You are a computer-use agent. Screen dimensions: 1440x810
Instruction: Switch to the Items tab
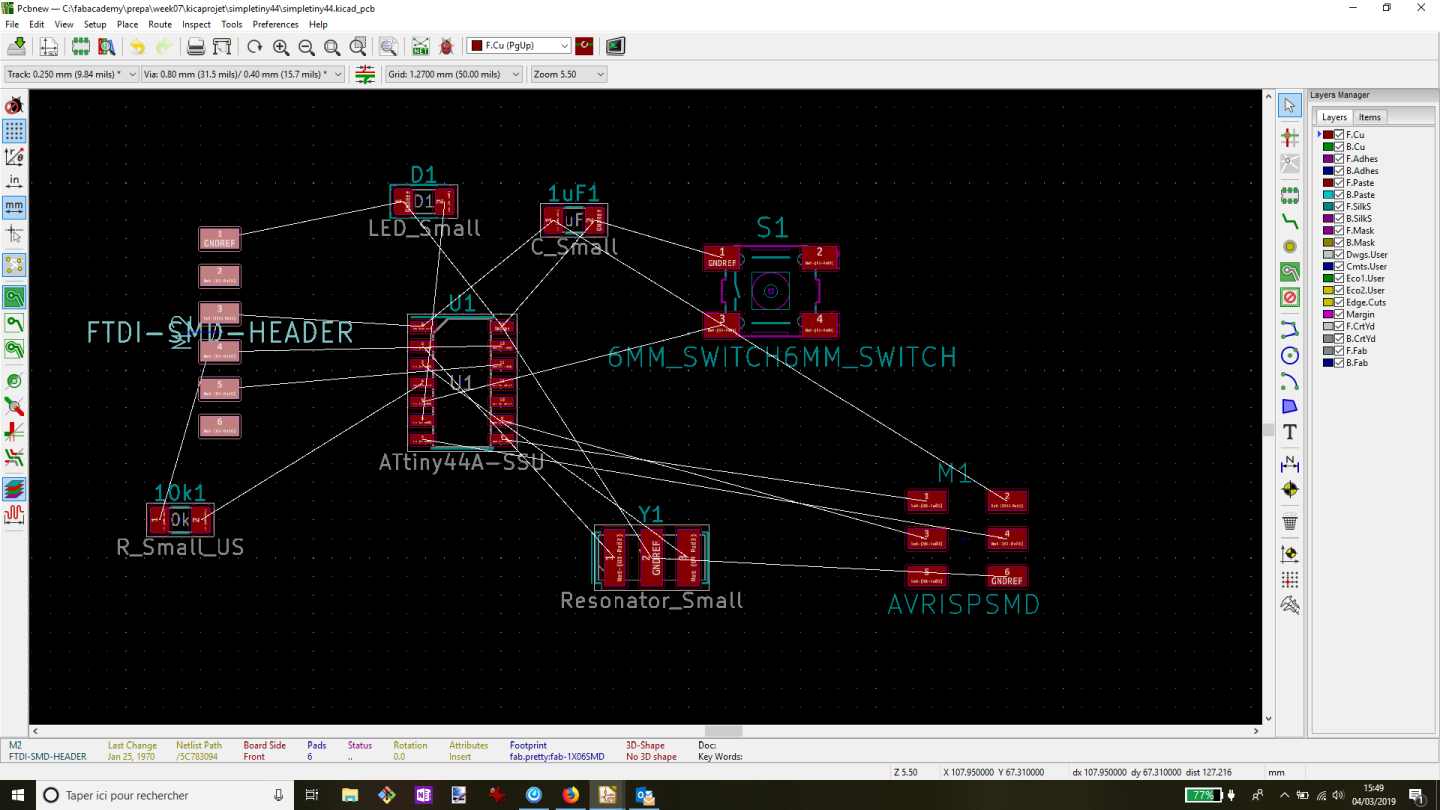click(x=1369, y=117)
